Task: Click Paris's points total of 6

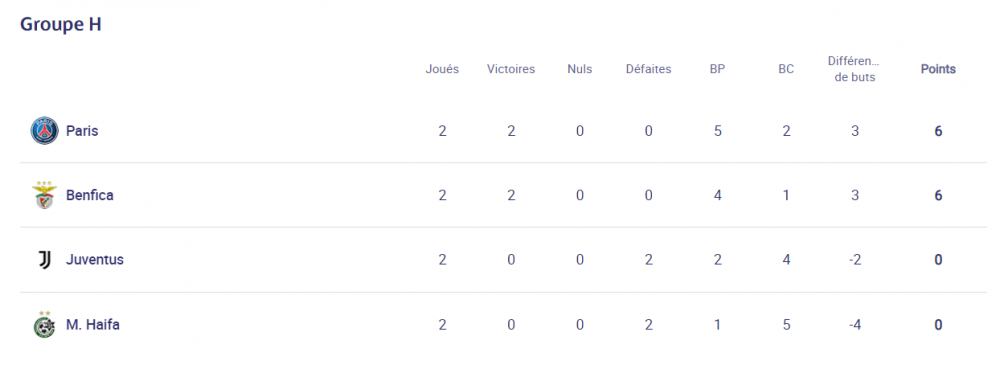Action: tap(938, 131)
